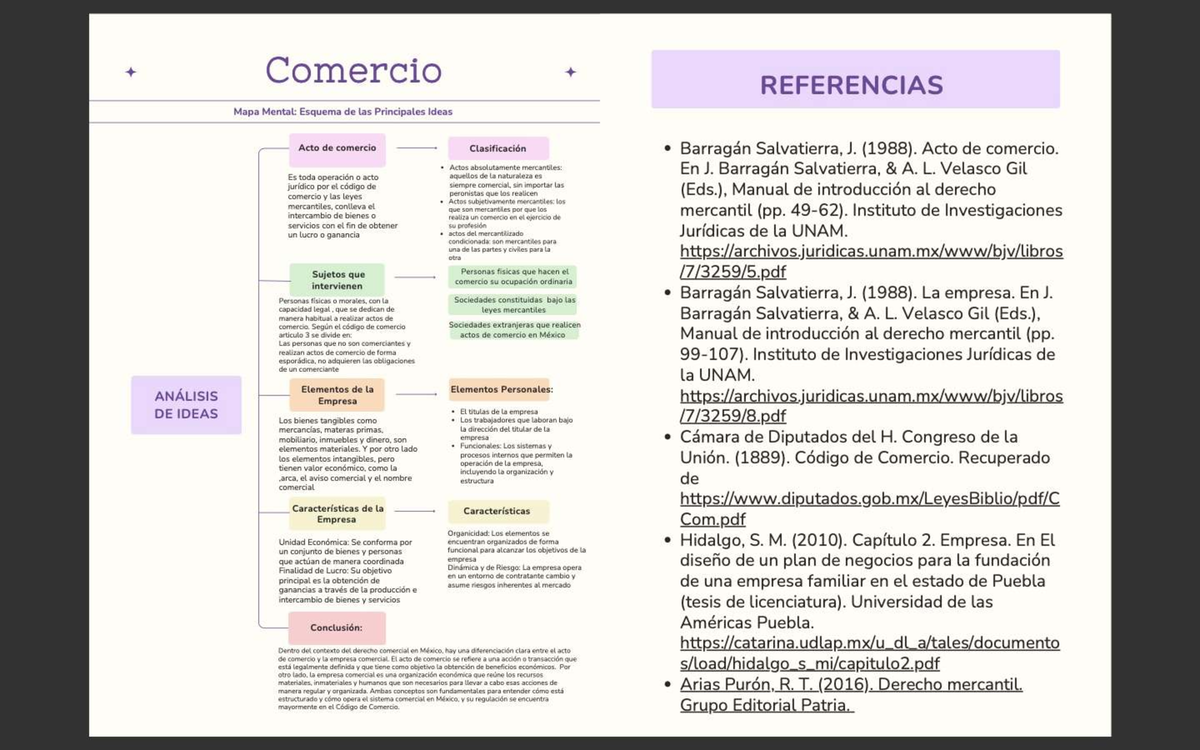The image size is (1200, 750).
Task: Select the Características de la Empresa node
Action: [337, 514]
